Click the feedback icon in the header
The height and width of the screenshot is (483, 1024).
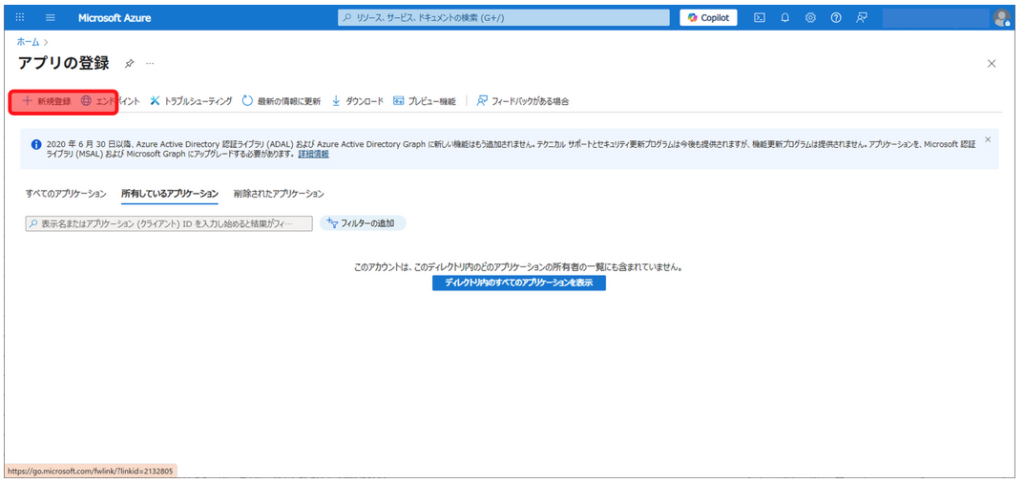coord(861,17)
